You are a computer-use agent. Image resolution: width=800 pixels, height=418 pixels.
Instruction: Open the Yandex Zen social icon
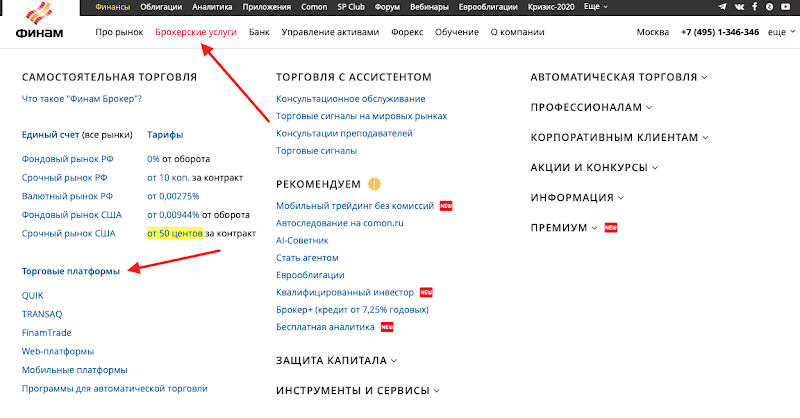pyautogui.click(x=769, y=7)
